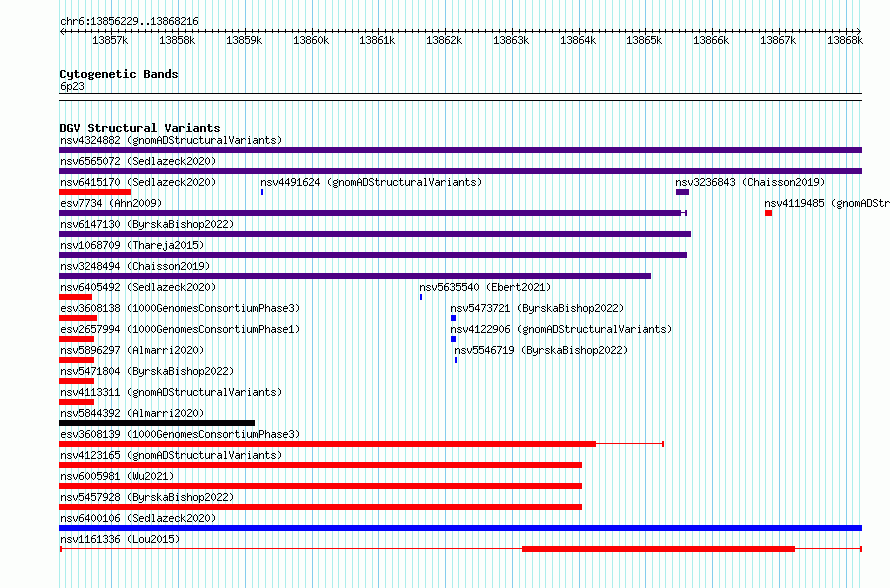The image size is (890, 588).
Task: Click the nsv5635540 Ebert2021 label
Action: [485, 287]
